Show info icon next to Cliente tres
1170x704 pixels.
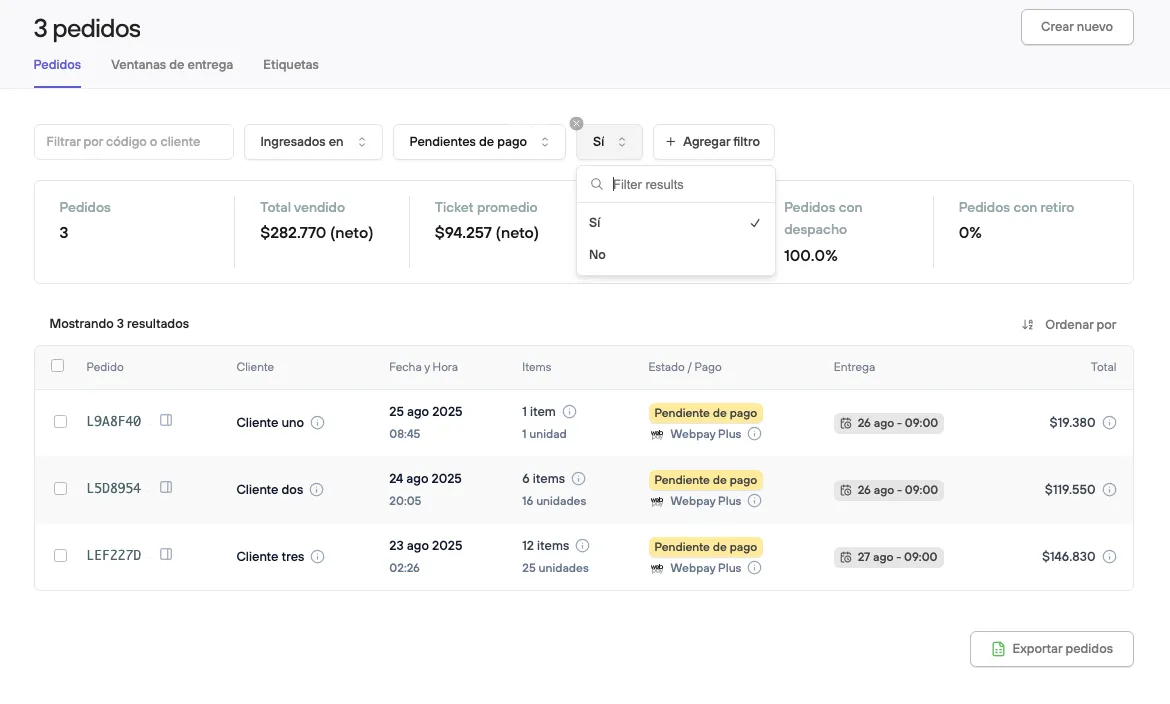(x=317, y=557)
